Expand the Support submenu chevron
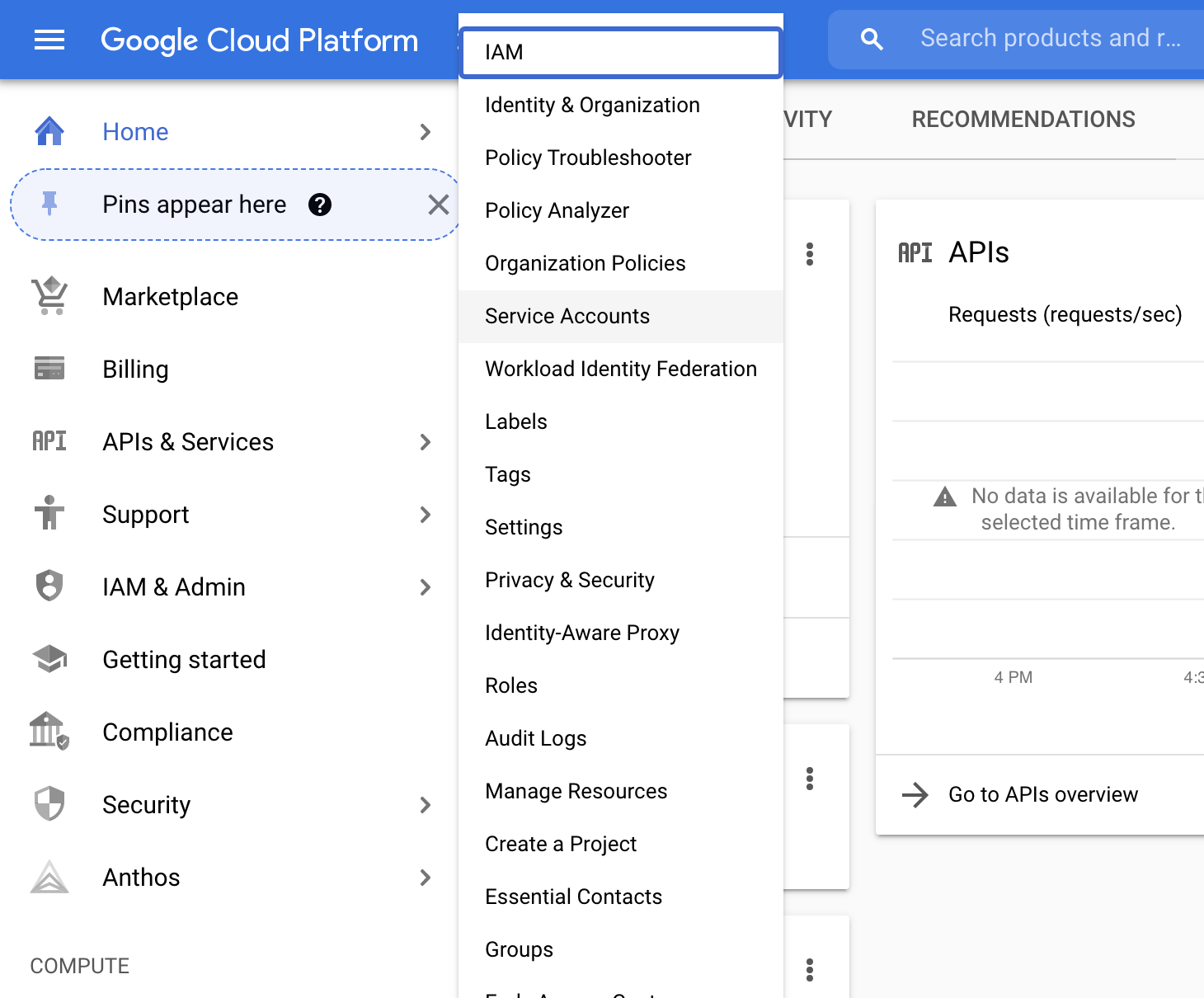The width and height of the screenshot is (1204, 998). coord(426,515)
